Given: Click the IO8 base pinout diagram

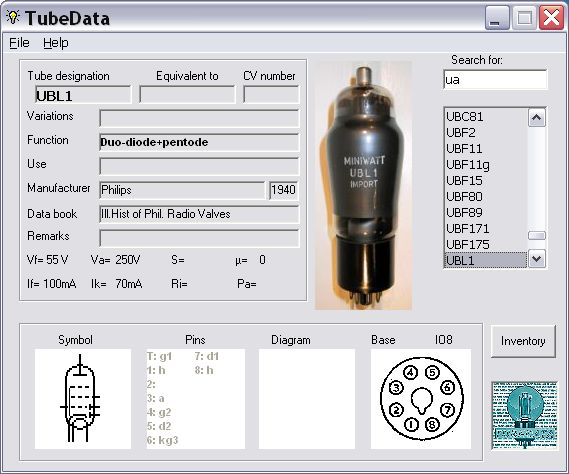Looking at the screenshot, I should [x=421, y=399].
